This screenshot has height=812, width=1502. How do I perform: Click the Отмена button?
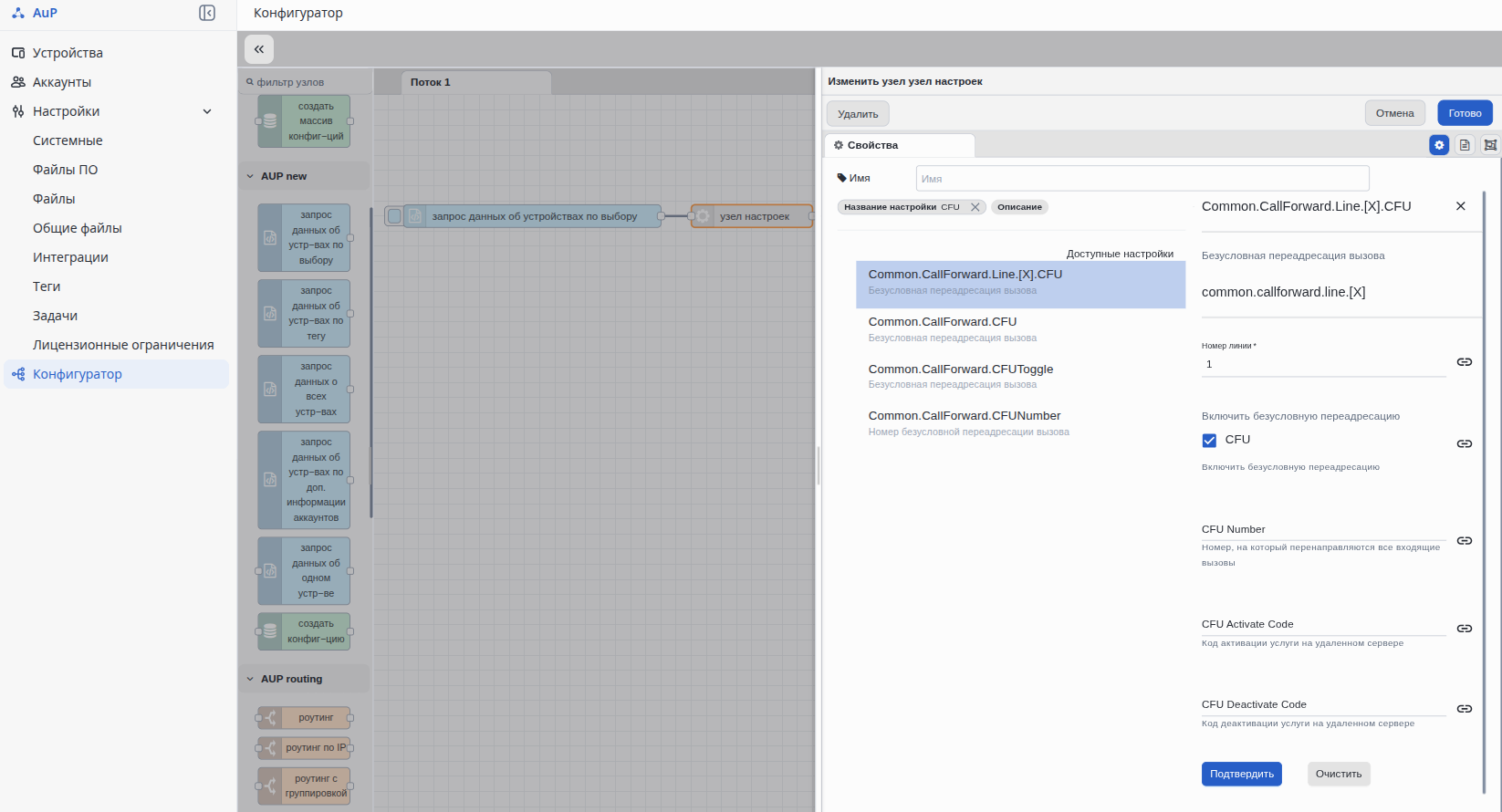point(1395,113)
